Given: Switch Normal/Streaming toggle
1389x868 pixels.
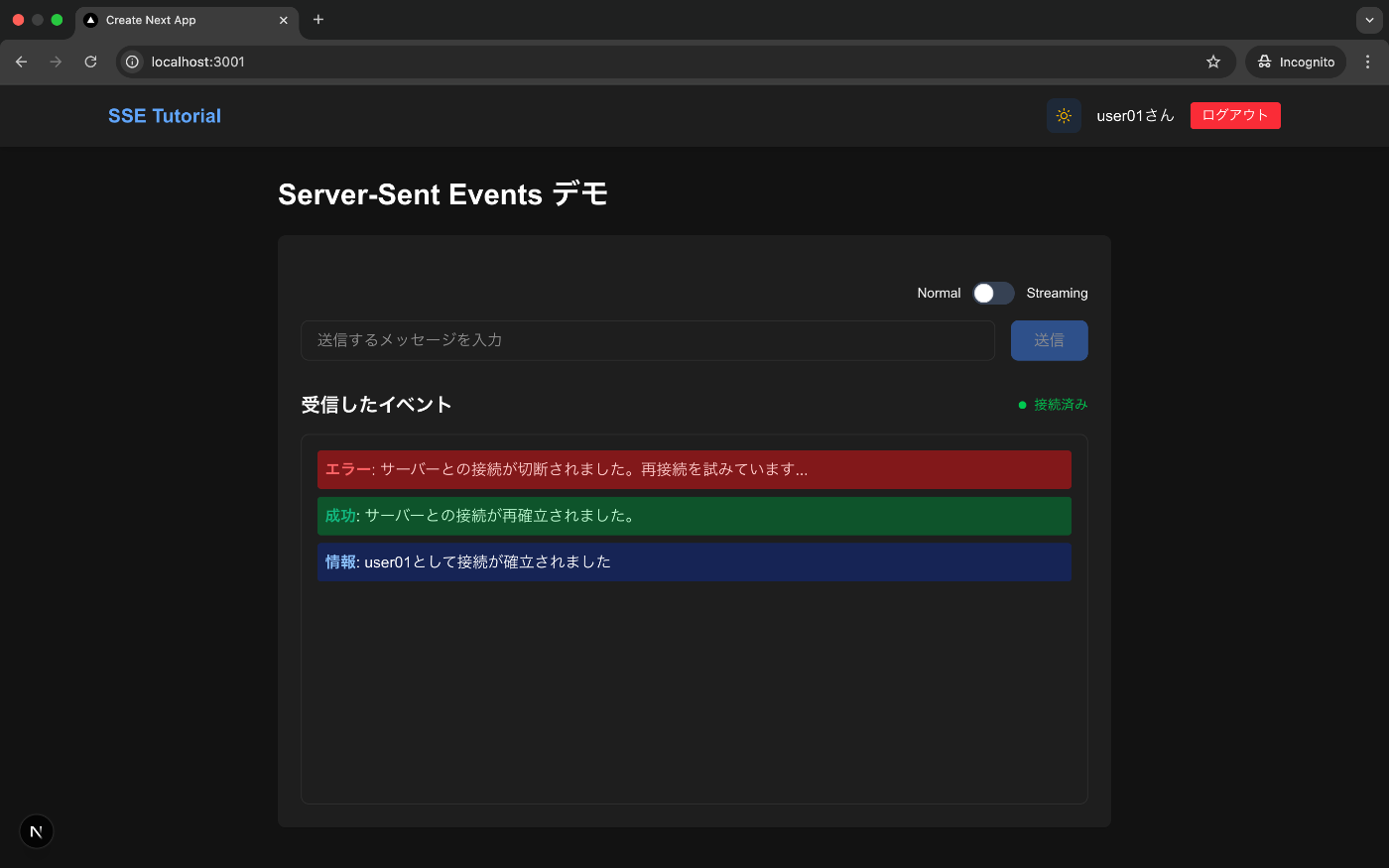Looking at the screenshot, I should point(993,293).
